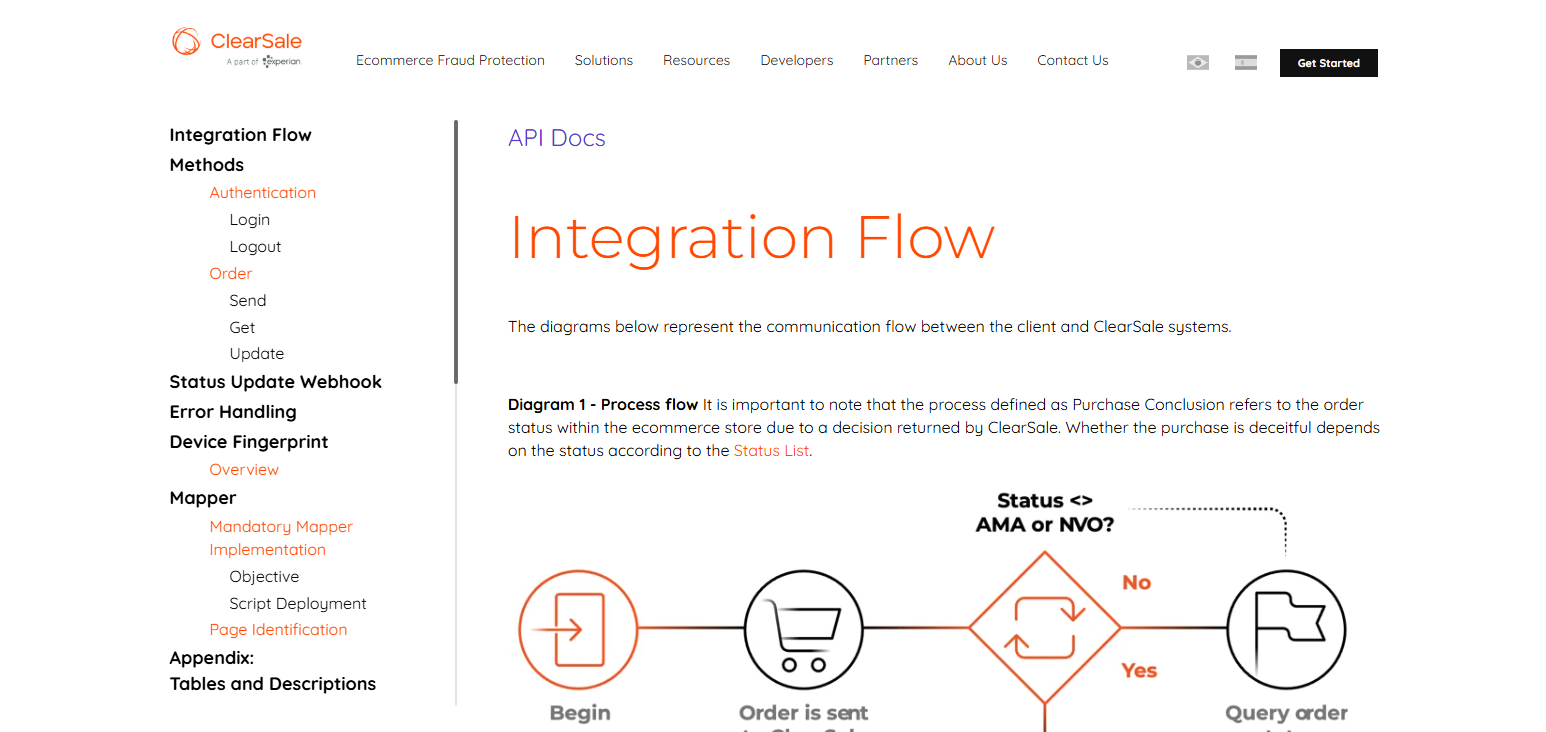1546x732 pixels.
Task: Open Order in the sidebar
Action: point(230,274)
